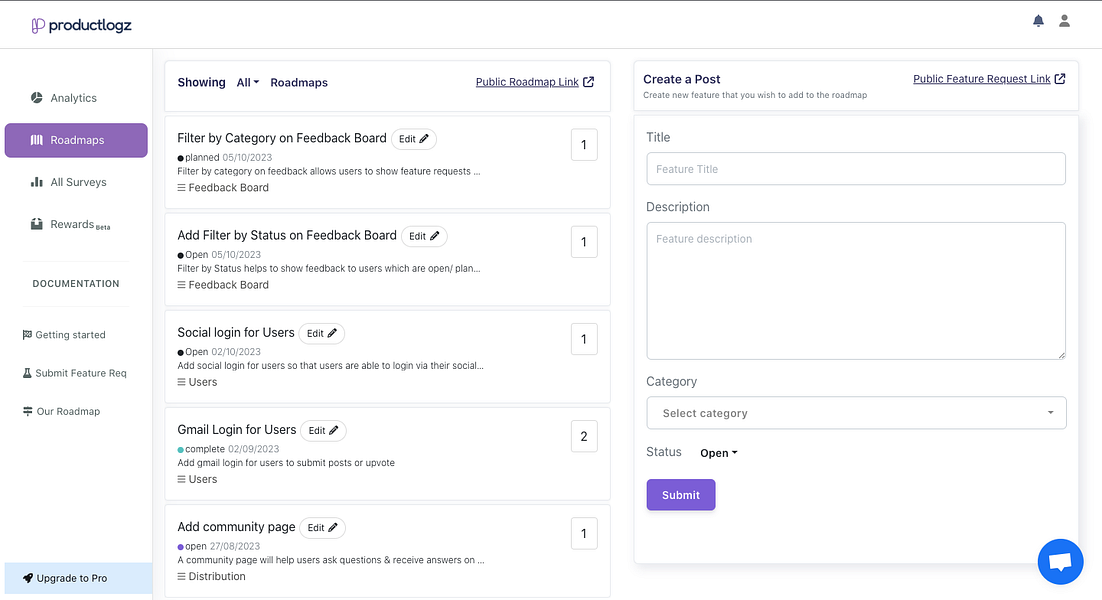Image resolution: width=1102 pixels, height=600 pixels.
Task: Open the Select category dropdown
Action: coord(856,413)
